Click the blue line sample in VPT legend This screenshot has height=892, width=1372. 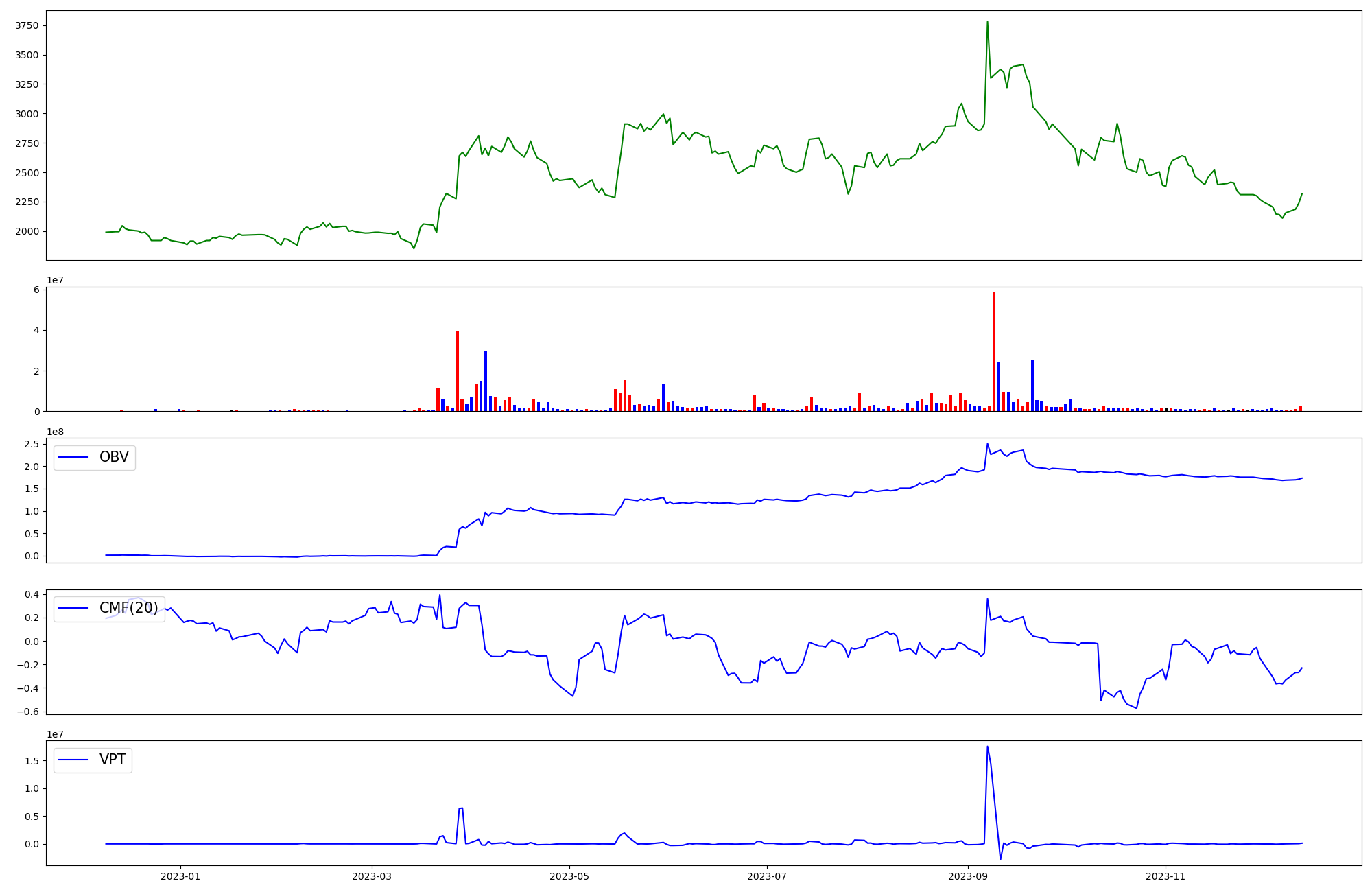74,760
